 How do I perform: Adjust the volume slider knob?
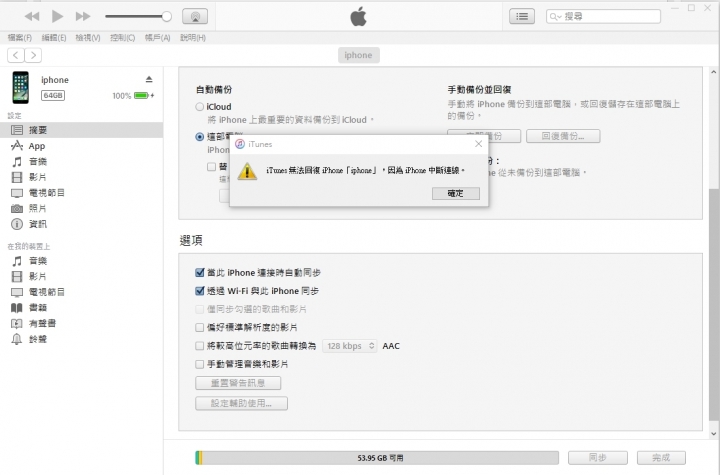pyautogui.click(x=167, y=17)
